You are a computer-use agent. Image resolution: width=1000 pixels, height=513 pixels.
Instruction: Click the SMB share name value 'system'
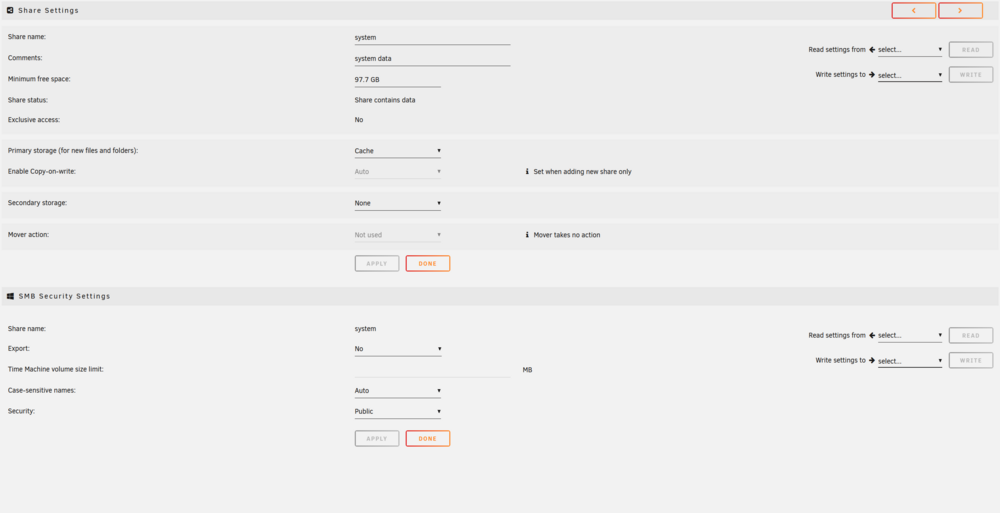tap(365, 329)
